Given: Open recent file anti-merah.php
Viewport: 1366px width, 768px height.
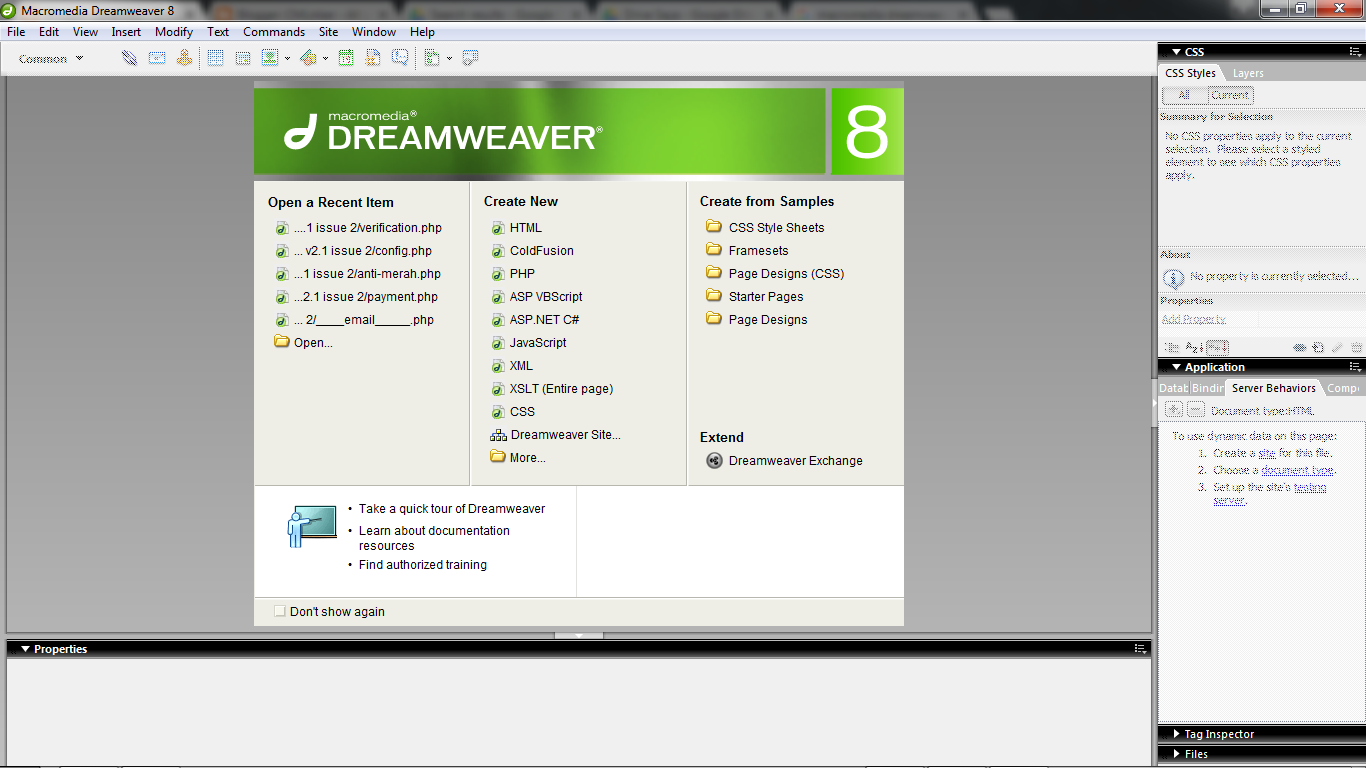Looking at the screenshot, I should click(367, 274).
